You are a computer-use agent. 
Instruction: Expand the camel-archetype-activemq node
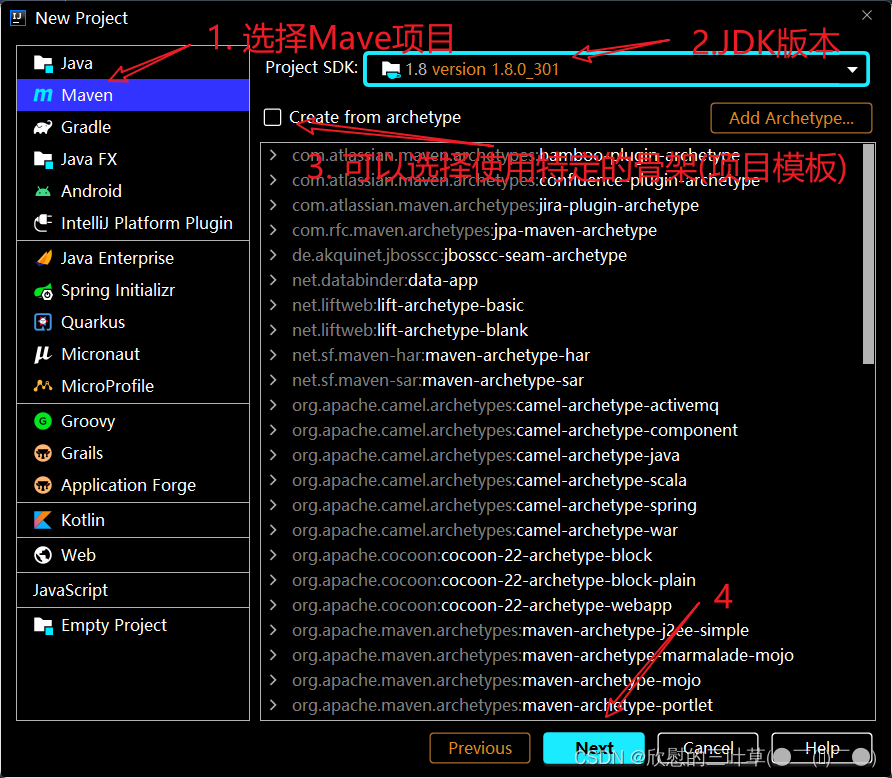(274, 405)
